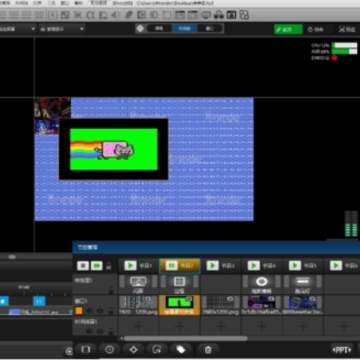Image resolution: width=360 pixels, height=360 pixels.
Task: Click the last icon in top toolbar
Action: (244, 15)
